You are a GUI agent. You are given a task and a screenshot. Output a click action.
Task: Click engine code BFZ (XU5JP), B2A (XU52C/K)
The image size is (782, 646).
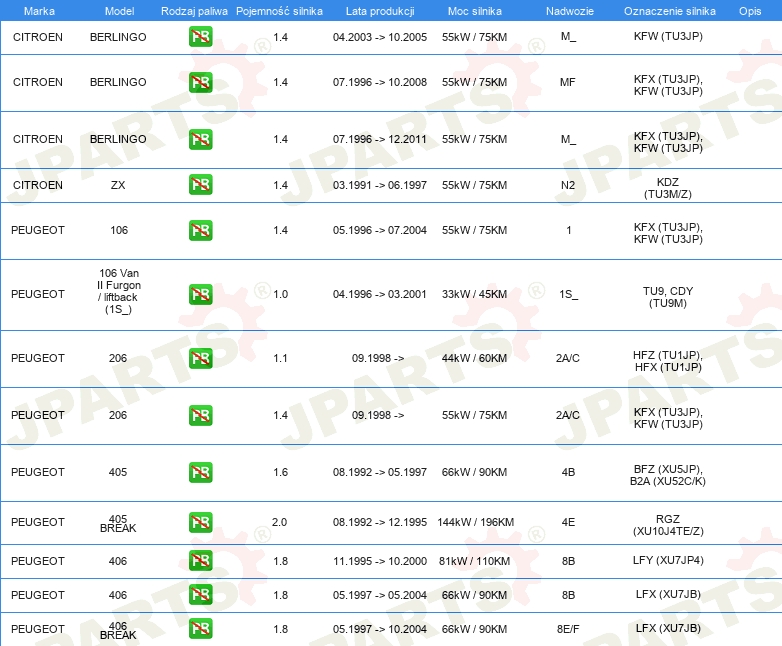click(x=668, y=475)
